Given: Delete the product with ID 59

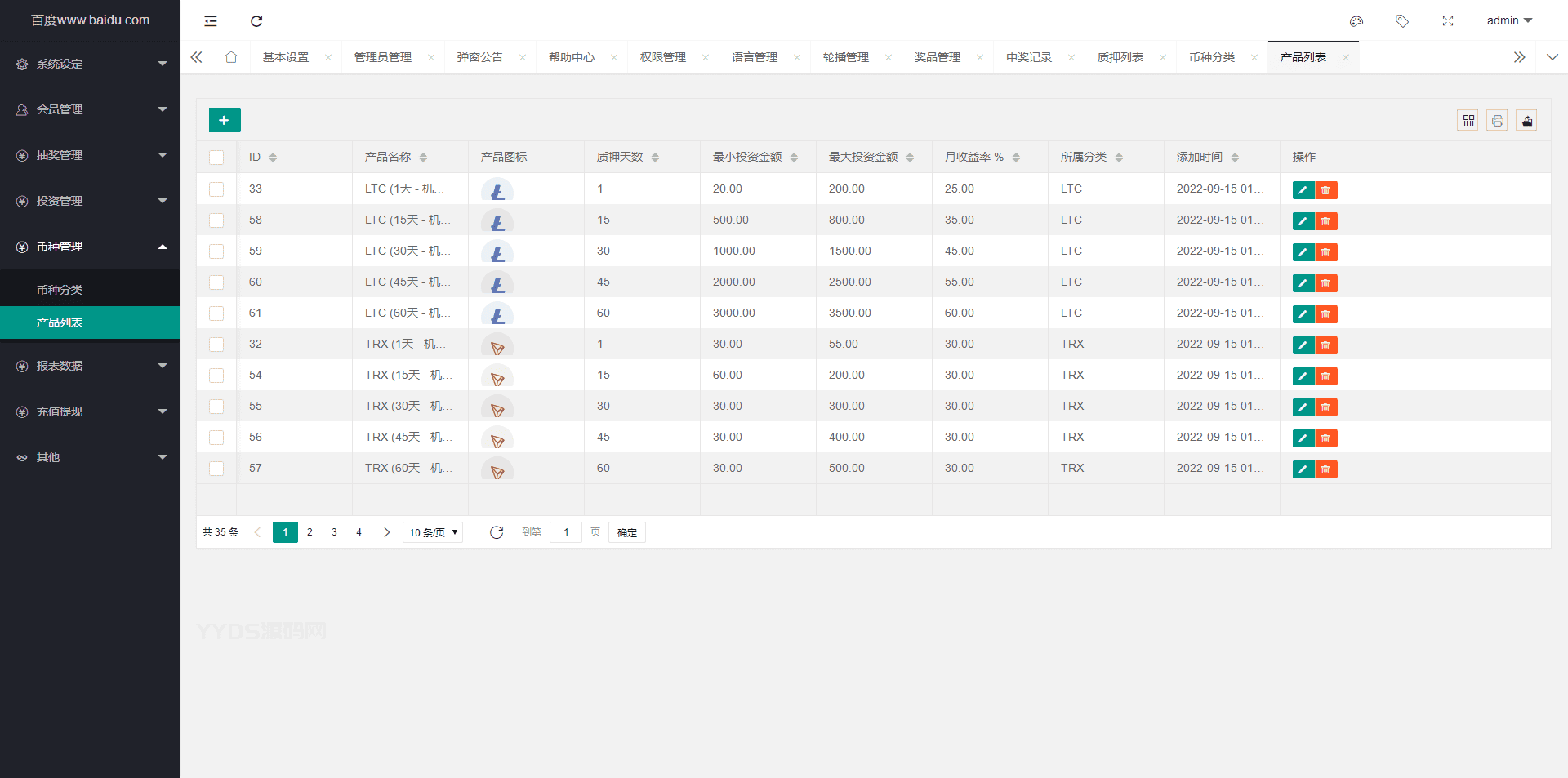Looking at the screenshot, I should pos(1326,252).
